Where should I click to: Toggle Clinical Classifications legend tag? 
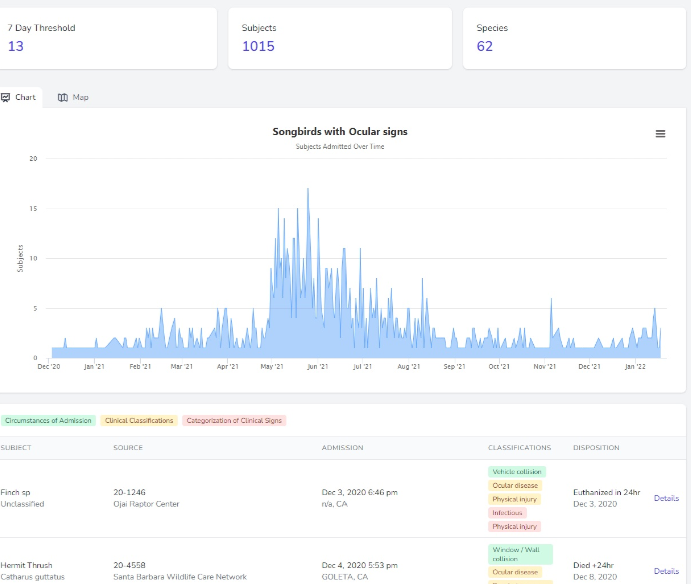[139, 420]
